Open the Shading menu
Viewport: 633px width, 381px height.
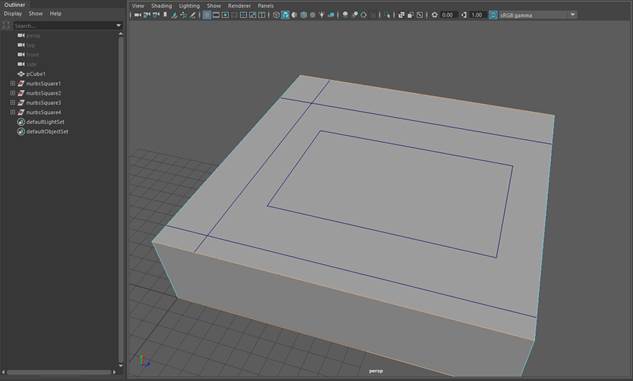(161, 6)
